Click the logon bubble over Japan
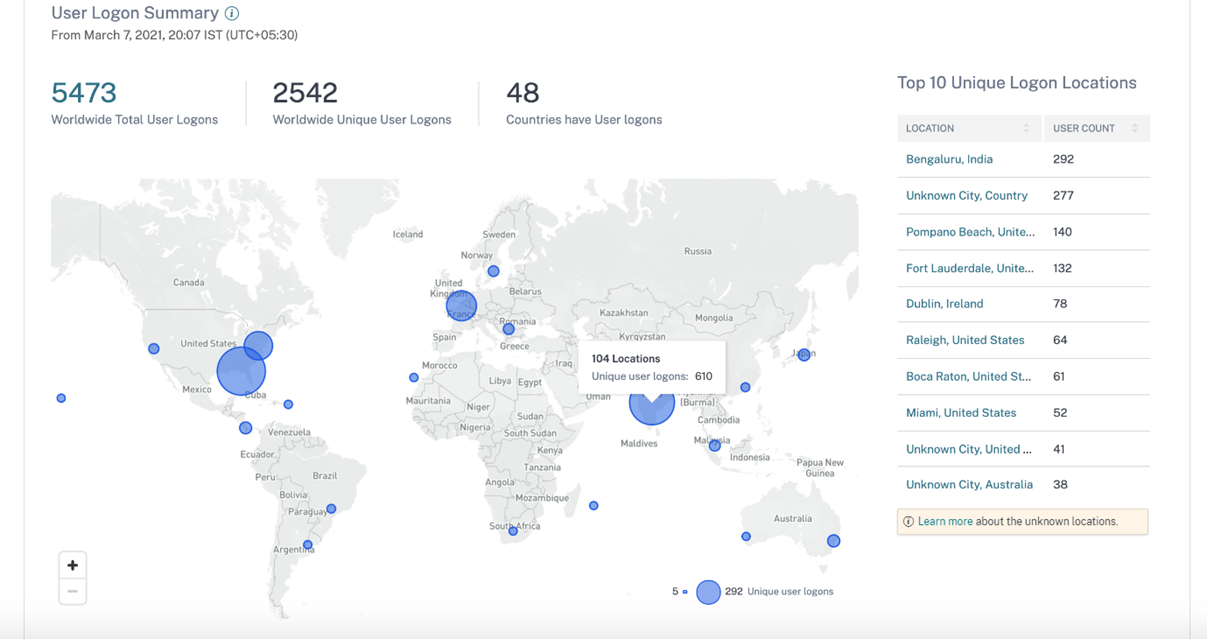Viewport: 1207px width, 639px height. [804, 354]
